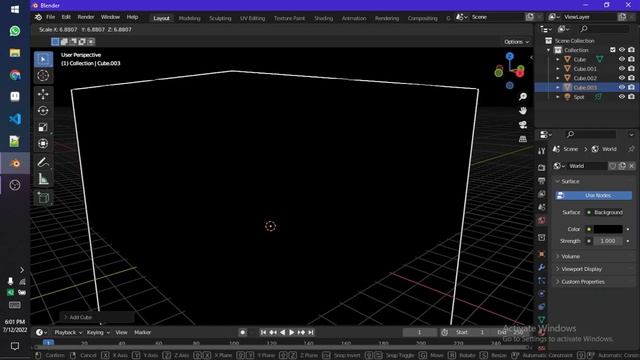
Task: Collapse the Collection tree item
Action: tap(549, 50)
